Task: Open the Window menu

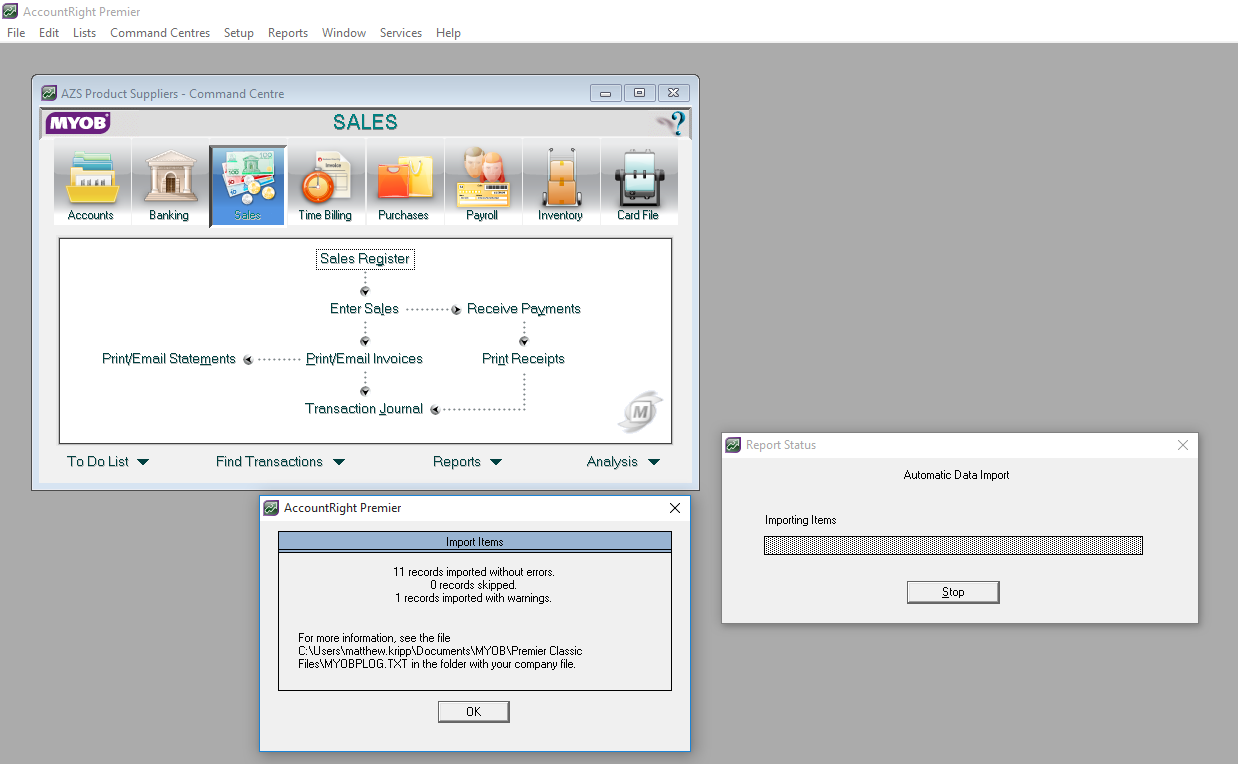Action: coord(344,33)
